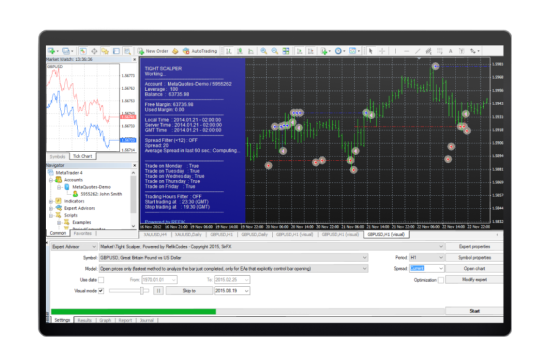This screenshot has width=547, height=361.
Task: Collapse the Accounts tree node
Action: (x=51, y=180)
